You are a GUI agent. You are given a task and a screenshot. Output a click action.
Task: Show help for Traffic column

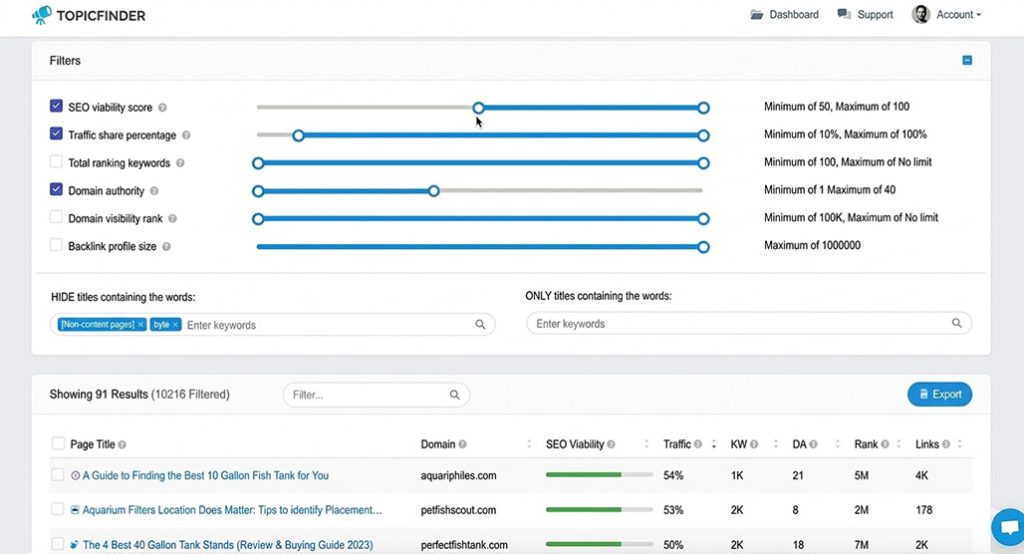698,444
